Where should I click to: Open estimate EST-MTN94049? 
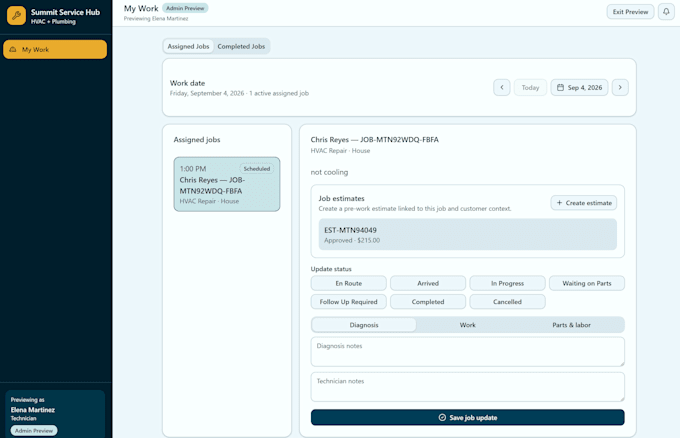click(468, 235)
